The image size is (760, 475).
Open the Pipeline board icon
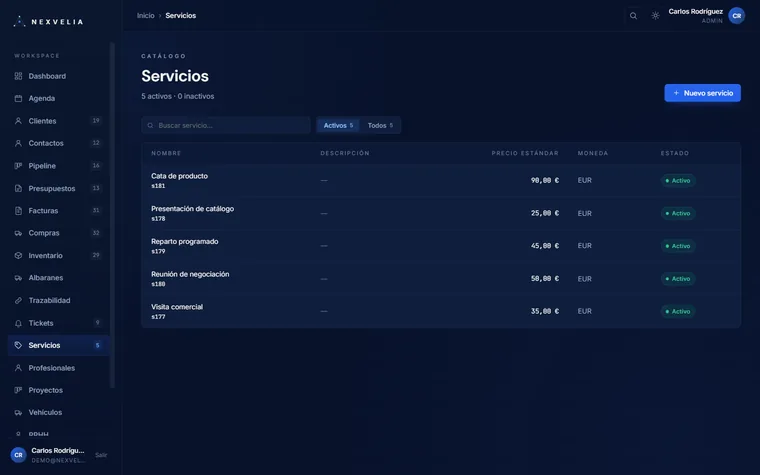point(18,166)
